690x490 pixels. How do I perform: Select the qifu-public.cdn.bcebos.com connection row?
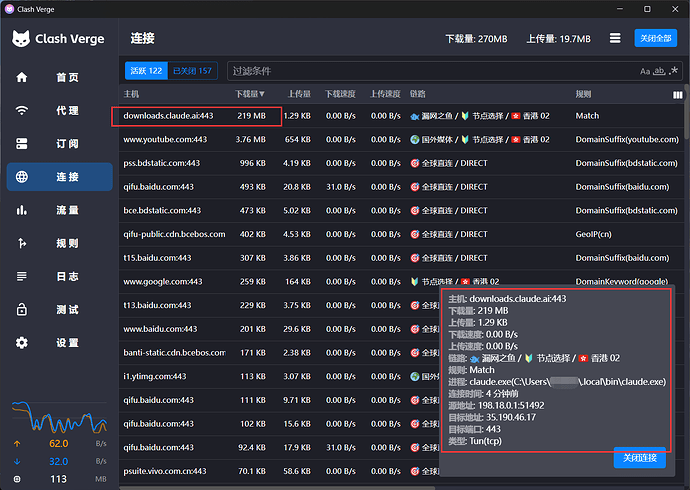[x=401, y=234]
